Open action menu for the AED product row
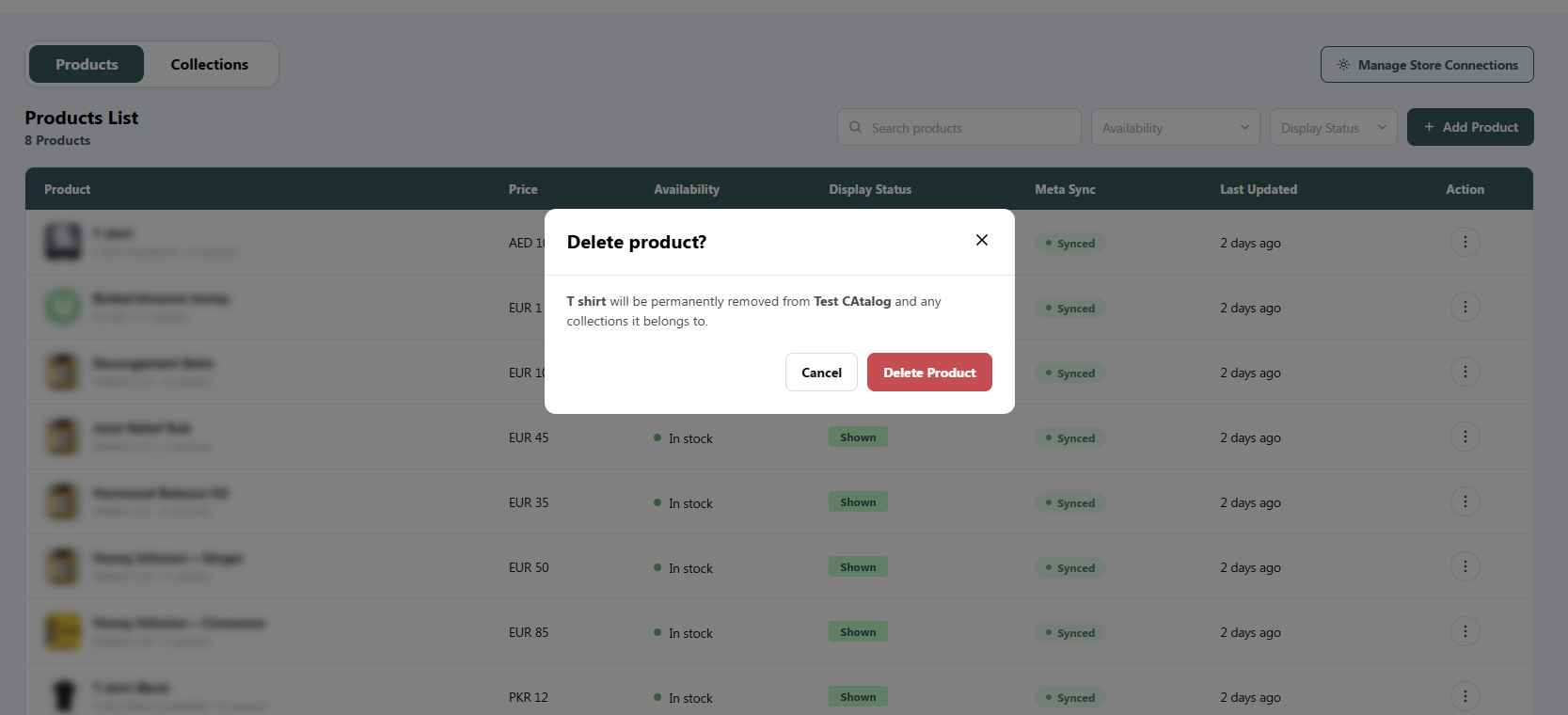This screenshot has height=715, width=1568. click(1465, 242)
